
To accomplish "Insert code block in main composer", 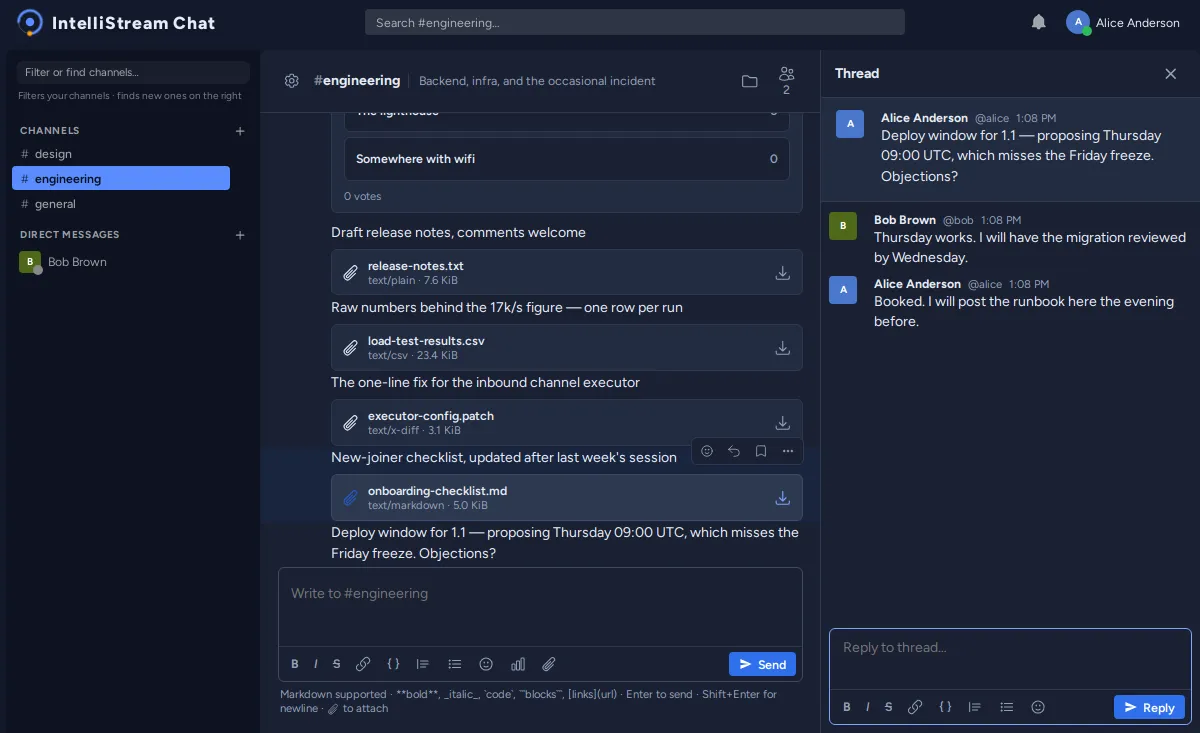I will [394, 664].
